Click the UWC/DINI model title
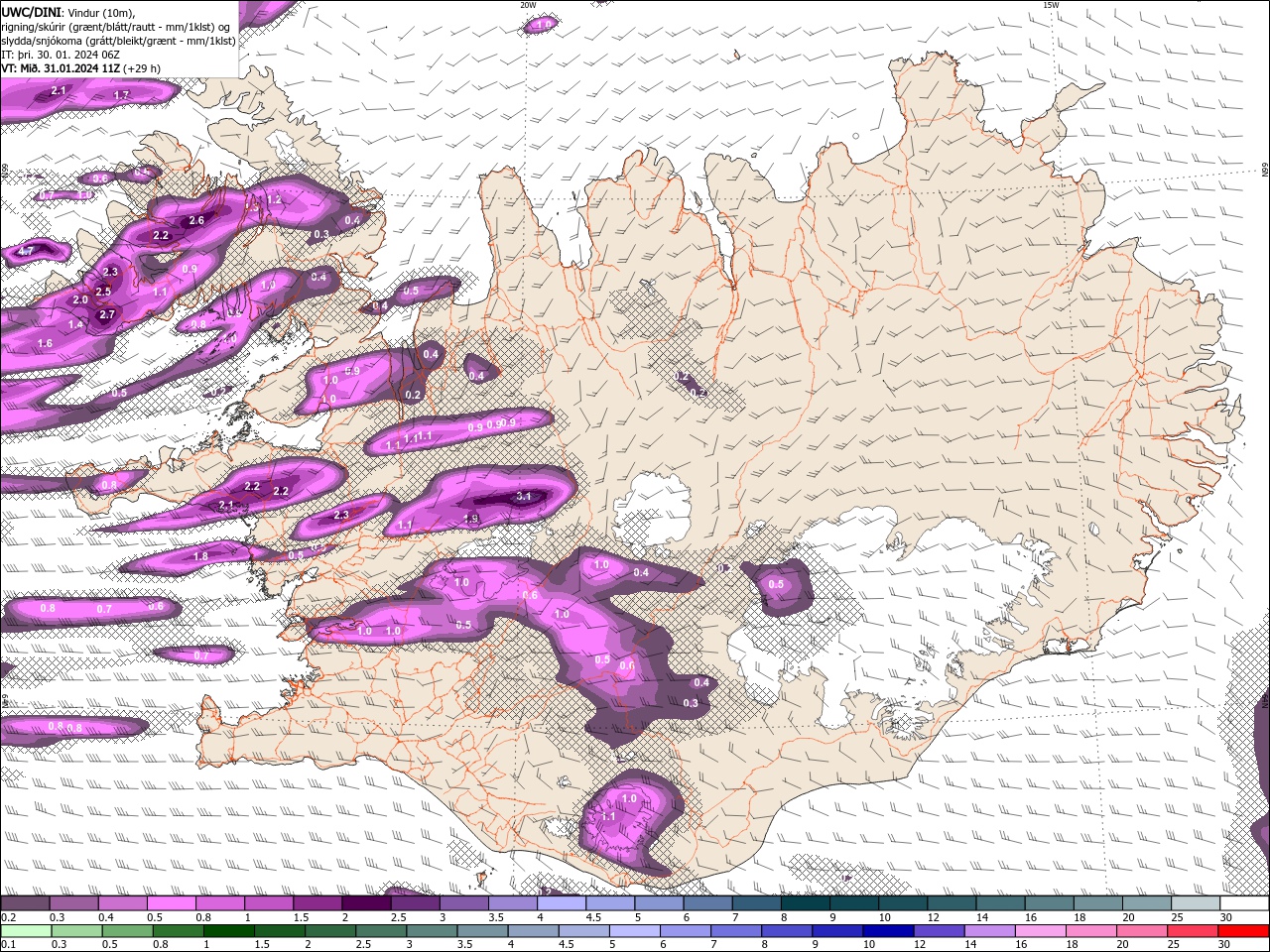The image size is (1270, 952). (31, 12)
